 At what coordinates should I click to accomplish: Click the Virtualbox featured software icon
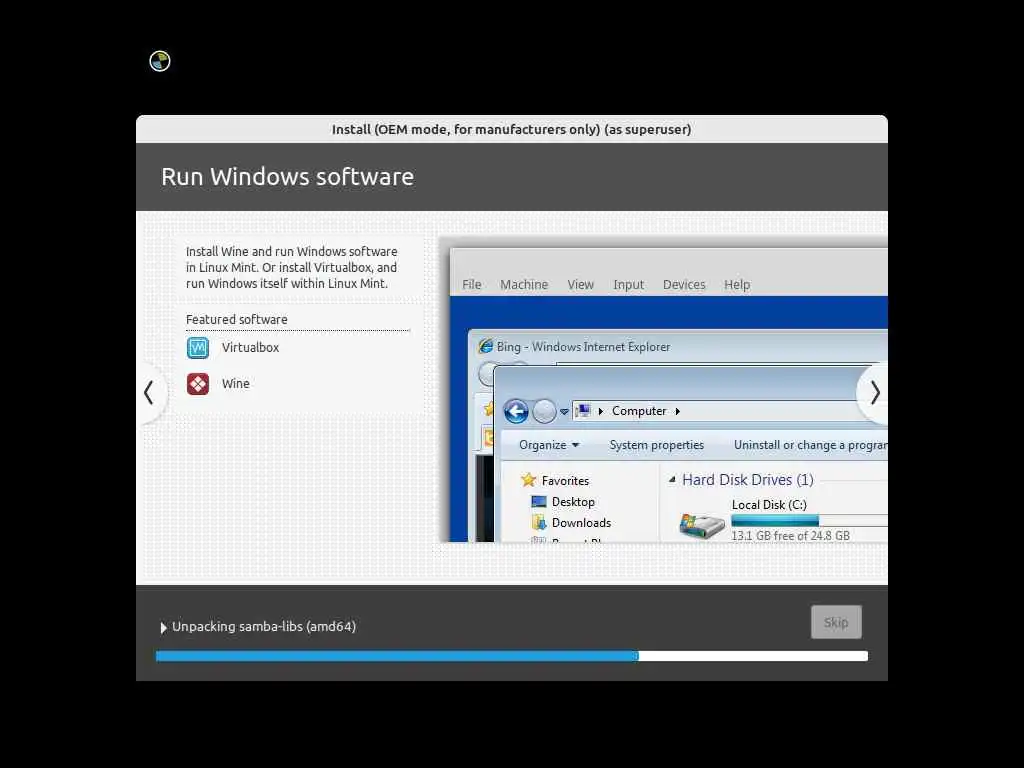point(198,347)
